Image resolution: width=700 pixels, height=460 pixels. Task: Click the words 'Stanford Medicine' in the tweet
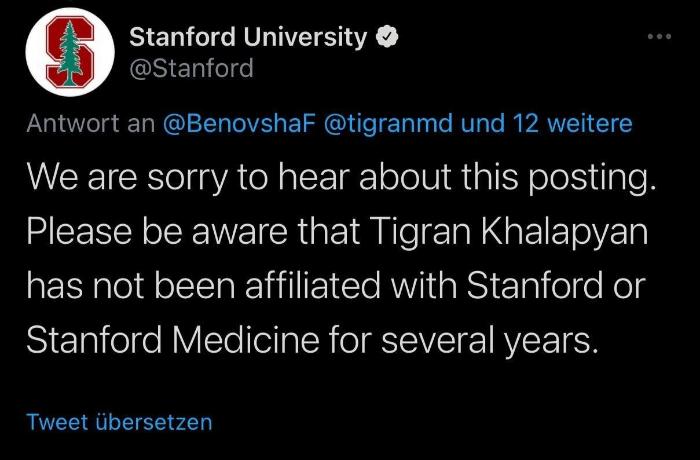click(x=173, y=341)
